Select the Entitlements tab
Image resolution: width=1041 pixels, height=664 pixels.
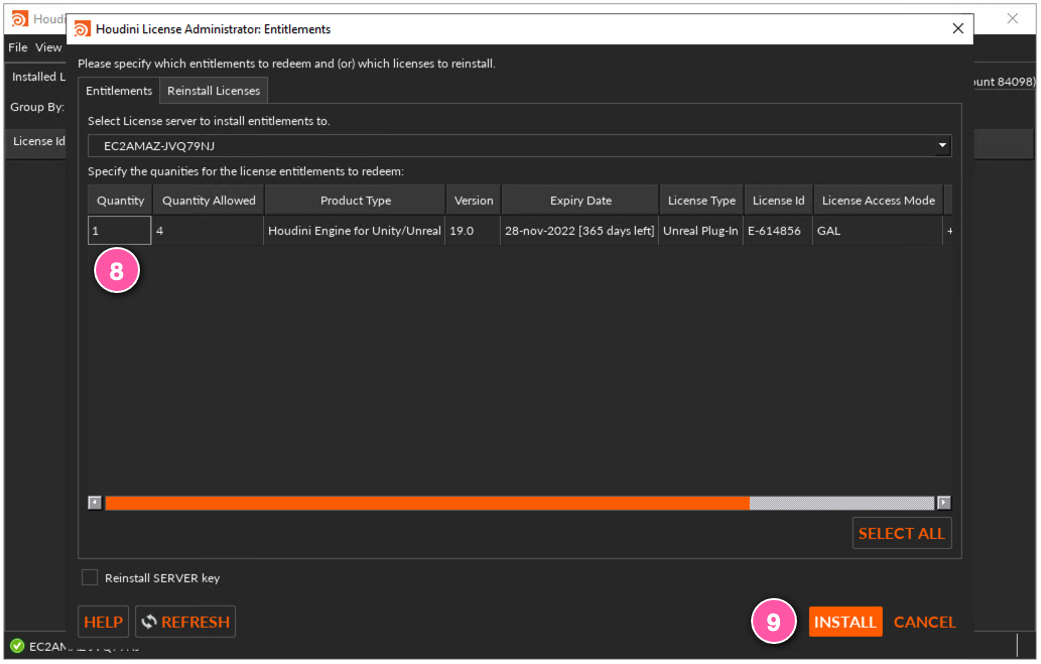pyautogui.click(x=119, y=91)
